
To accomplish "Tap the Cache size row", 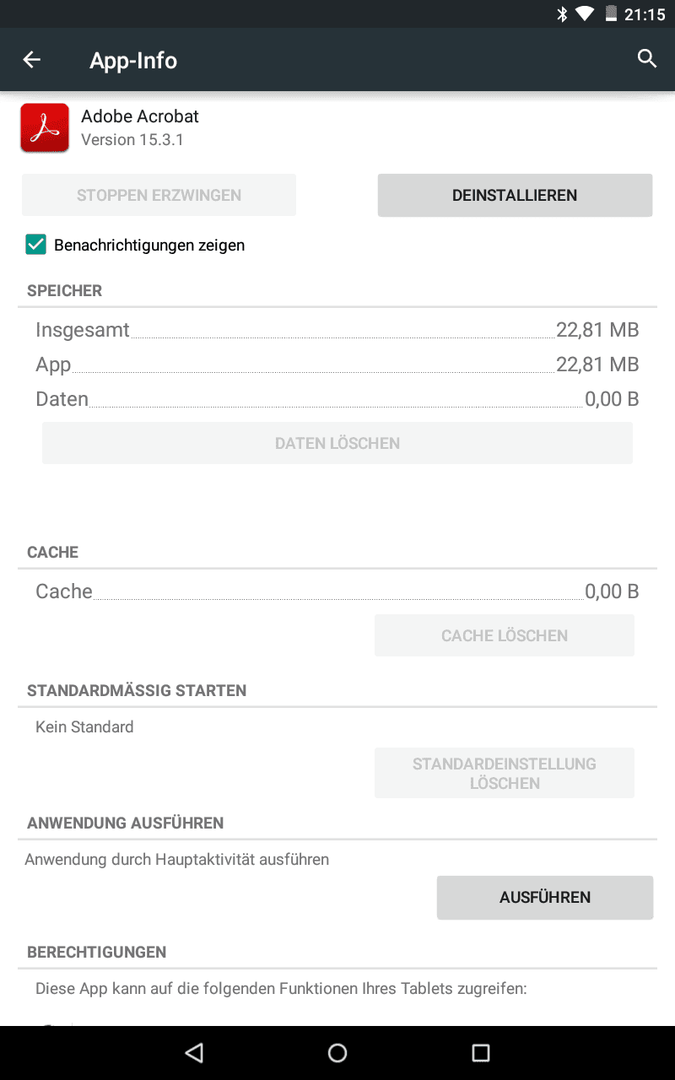I will (338, 591).
